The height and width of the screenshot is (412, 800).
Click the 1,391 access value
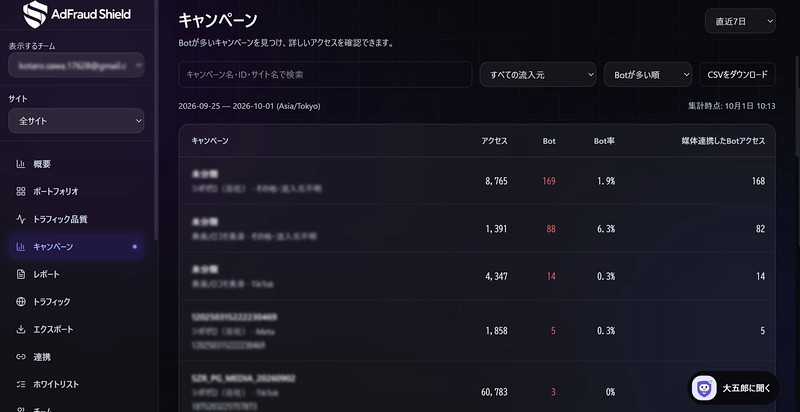coord(496,229)
